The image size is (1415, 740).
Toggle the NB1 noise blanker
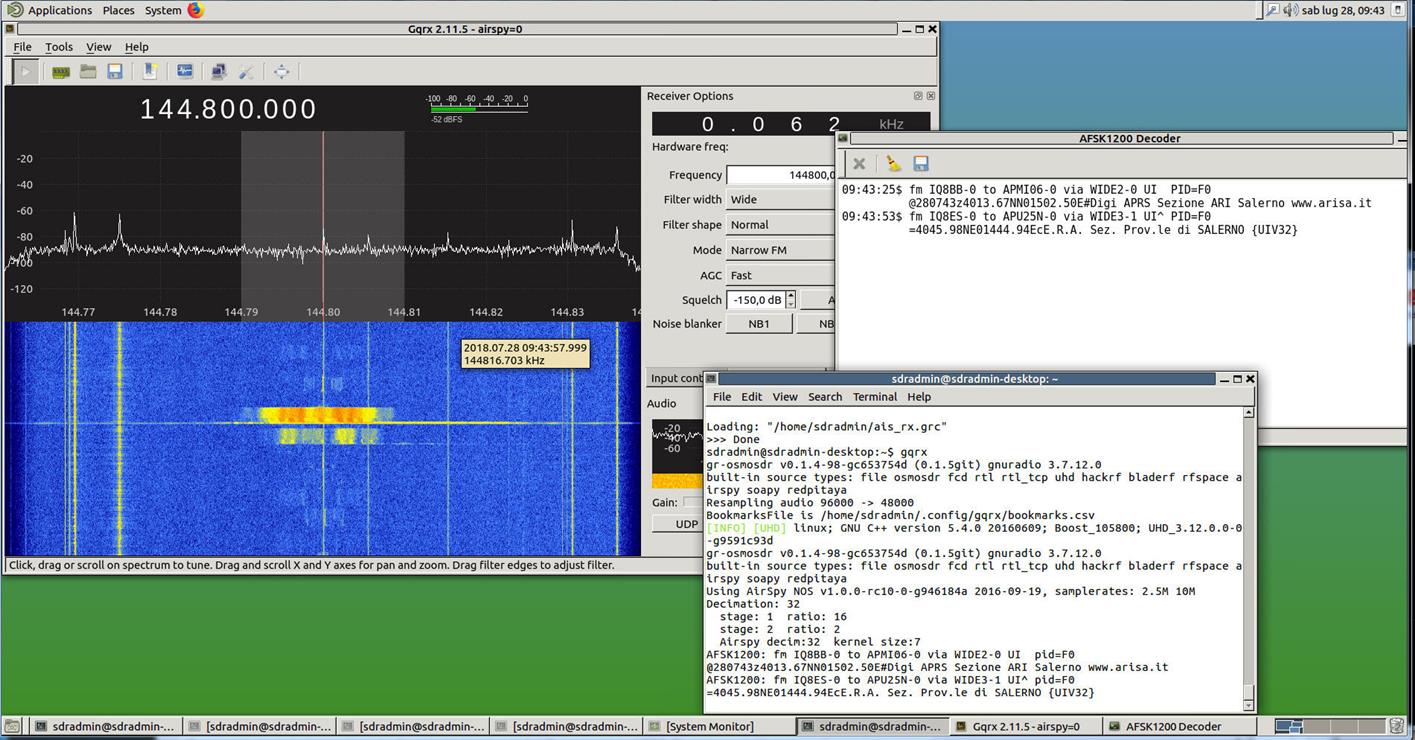click(759, 324)
